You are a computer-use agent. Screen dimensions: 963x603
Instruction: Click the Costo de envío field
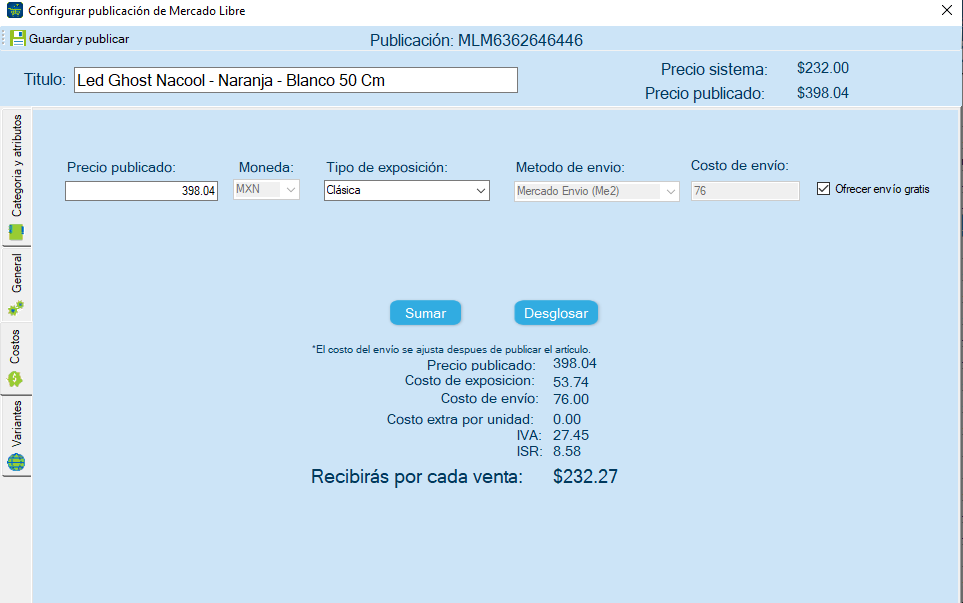click(745, 191)
